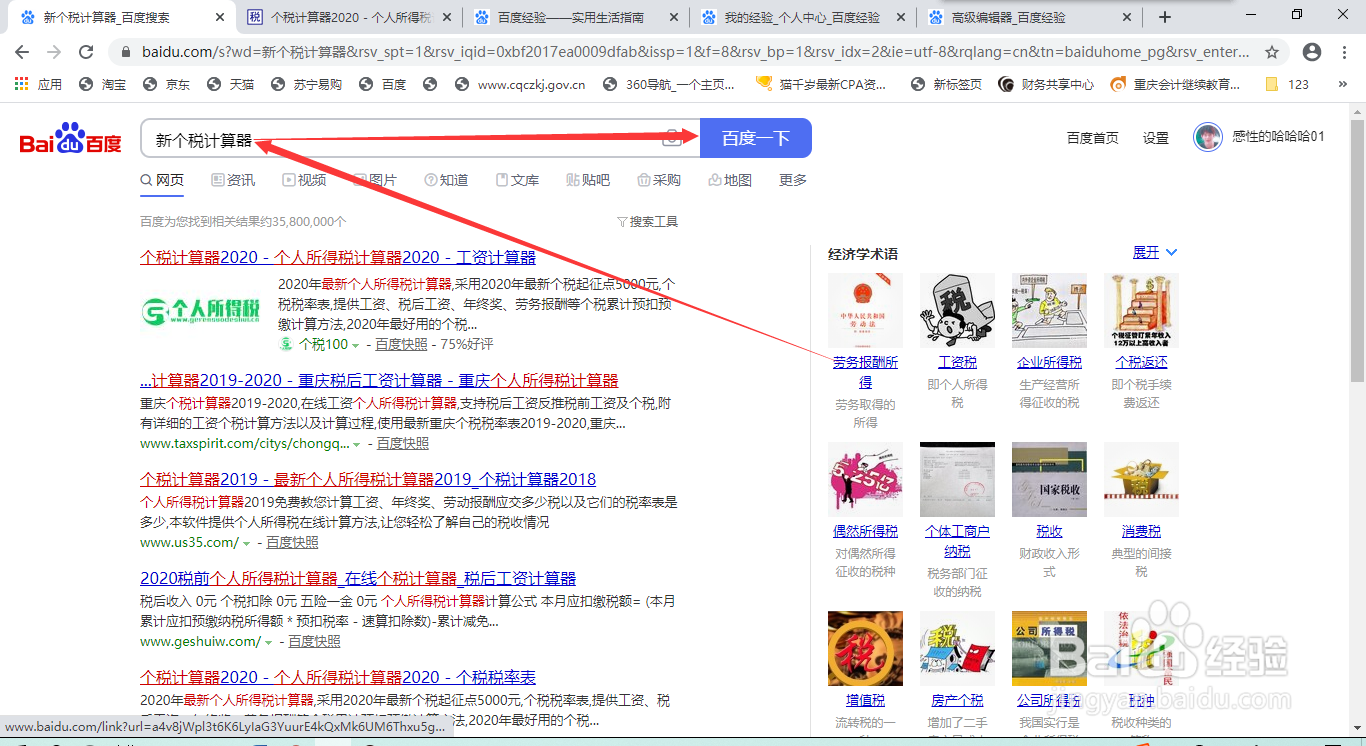Open result 个税计算器2020 - 工资计算器
1366x746 pixels.
(x=338, y=257)
